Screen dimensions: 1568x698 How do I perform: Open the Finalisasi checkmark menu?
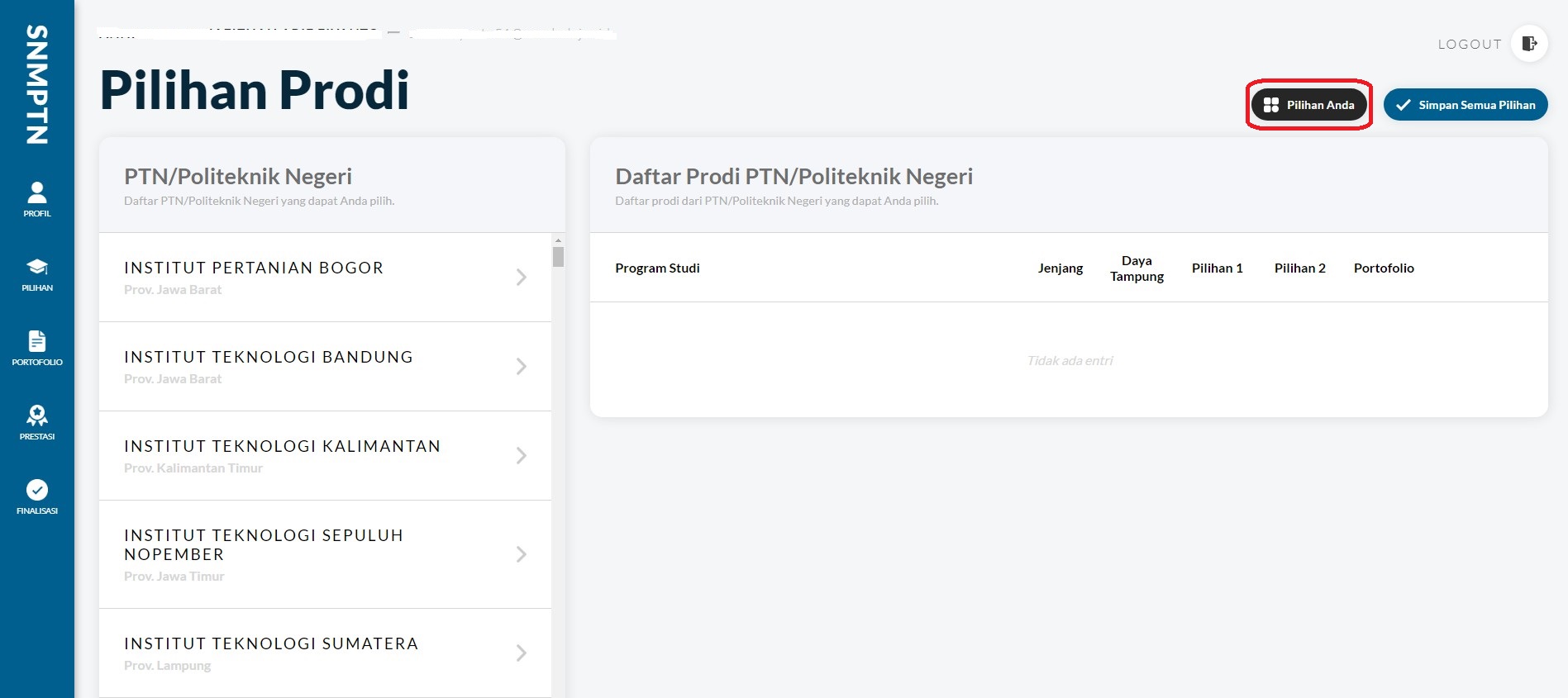37,497
